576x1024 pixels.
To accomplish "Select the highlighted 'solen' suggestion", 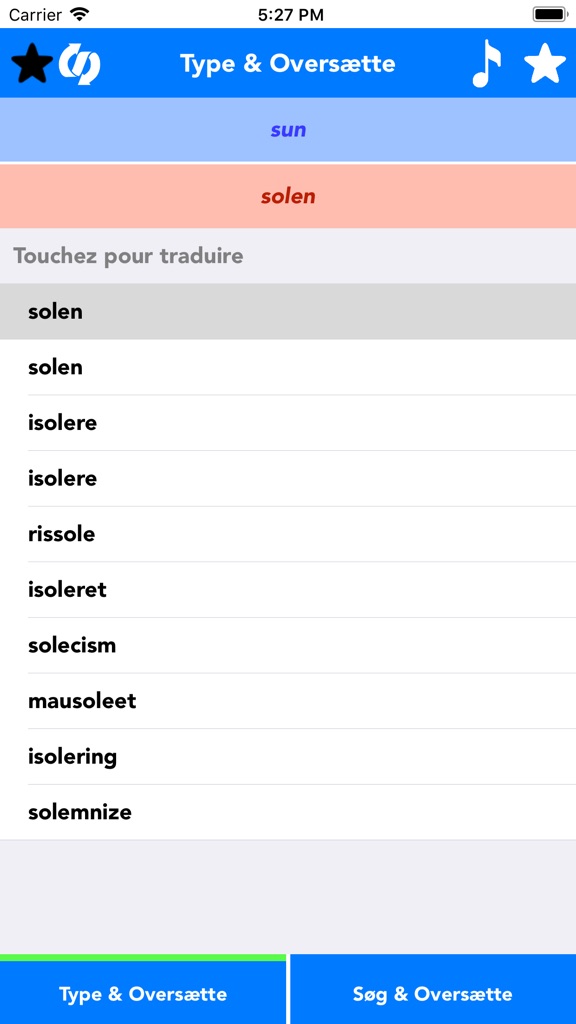I will 288,311.
